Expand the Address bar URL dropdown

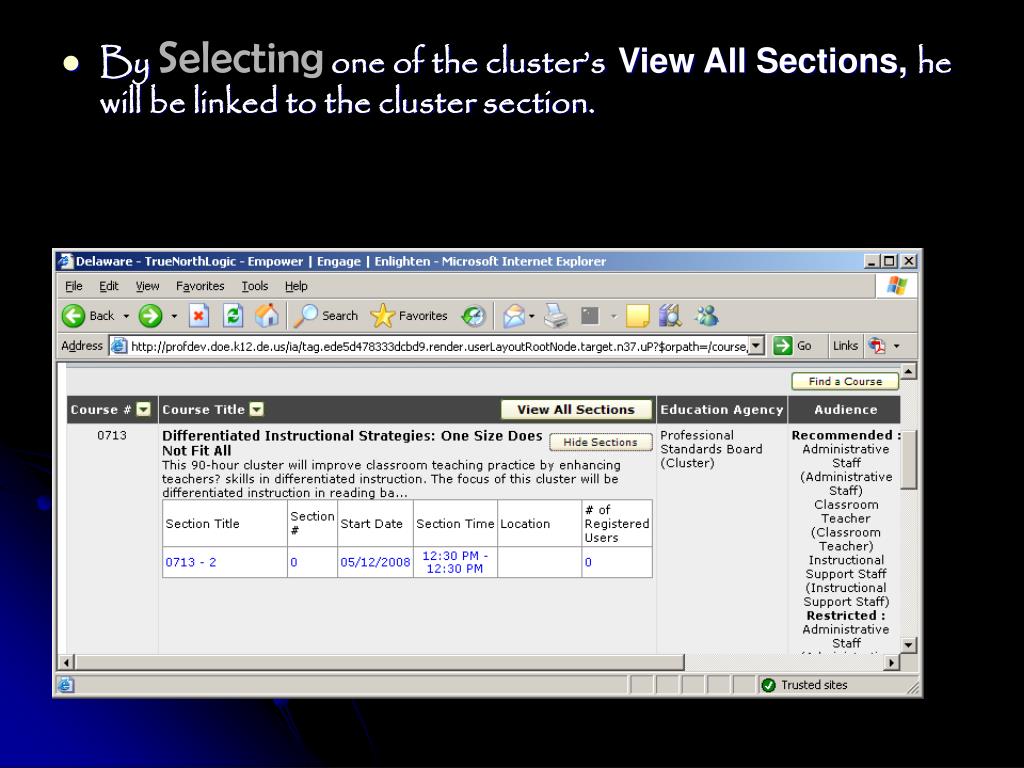coord(756,346)
